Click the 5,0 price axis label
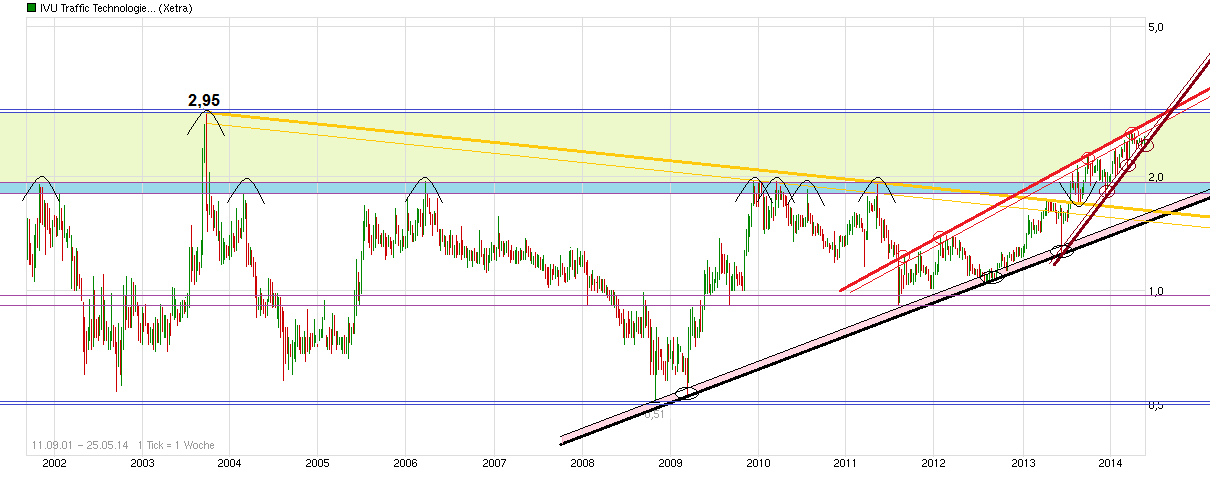The width and height of the screenshot is (1210, 487). pos(1156,27)
